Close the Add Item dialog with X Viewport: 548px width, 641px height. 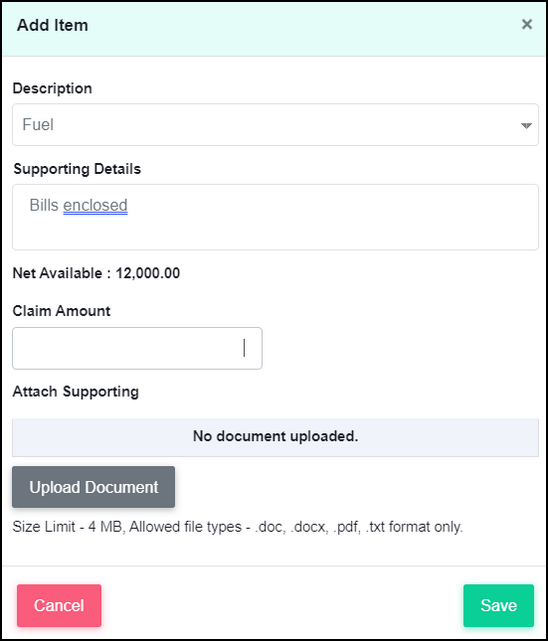point(527,25)
